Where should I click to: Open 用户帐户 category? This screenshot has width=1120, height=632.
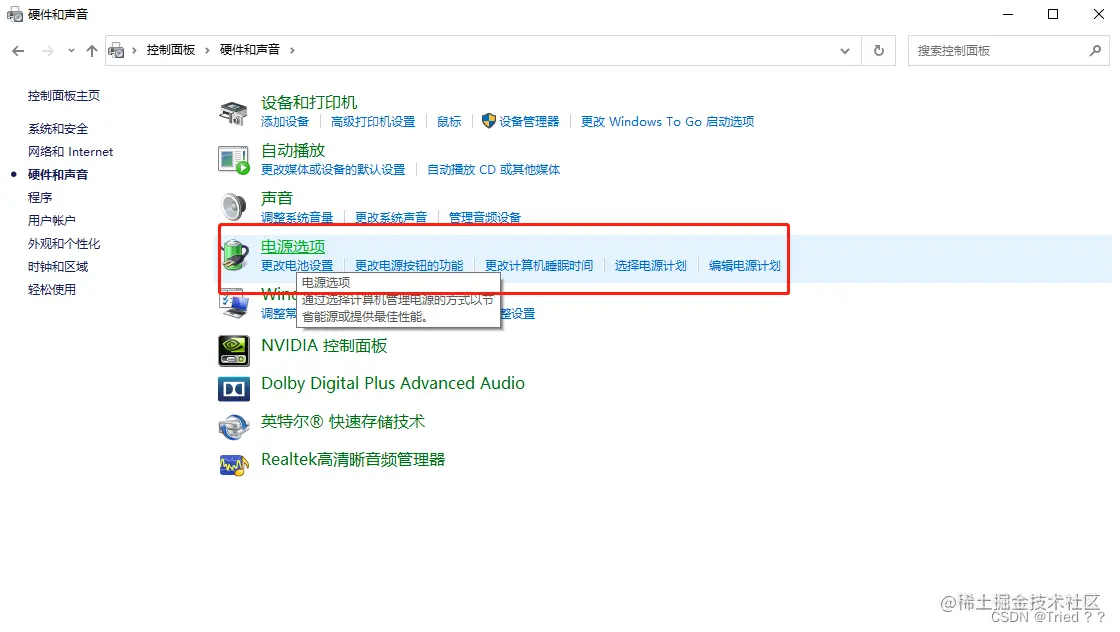click(x=51, y=220)
